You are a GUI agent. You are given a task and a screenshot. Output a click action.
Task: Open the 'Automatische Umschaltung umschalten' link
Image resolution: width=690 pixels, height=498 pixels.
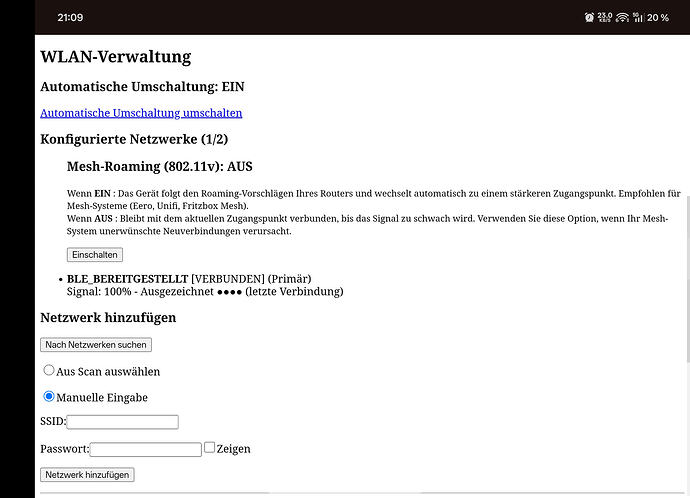(x=141, y=113)
